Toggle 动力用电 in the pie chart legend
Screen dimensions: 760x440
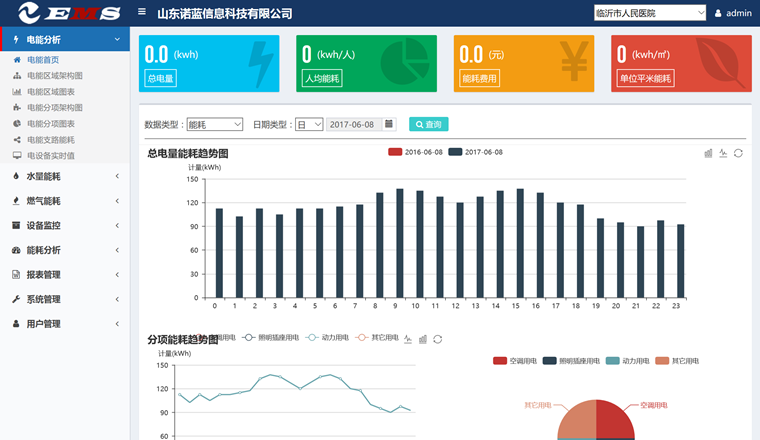pos(628,361)
